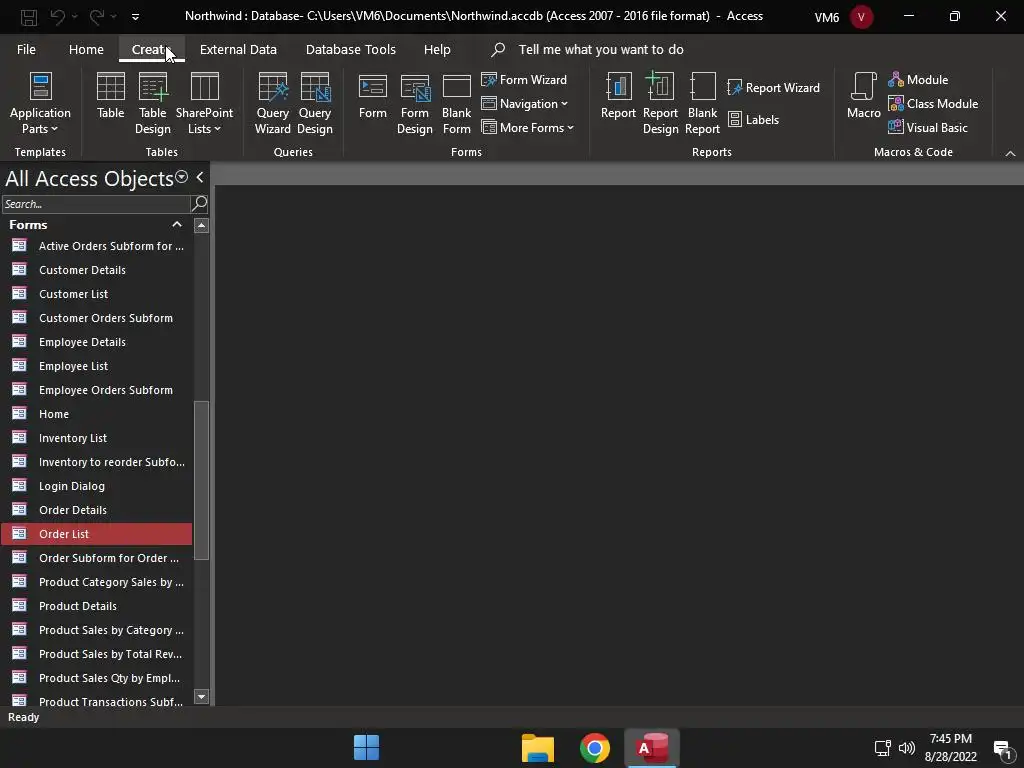Collapse the navigation pane with shutter arrow
This screenshot has width=1024, height=768.
click(200, 177)
